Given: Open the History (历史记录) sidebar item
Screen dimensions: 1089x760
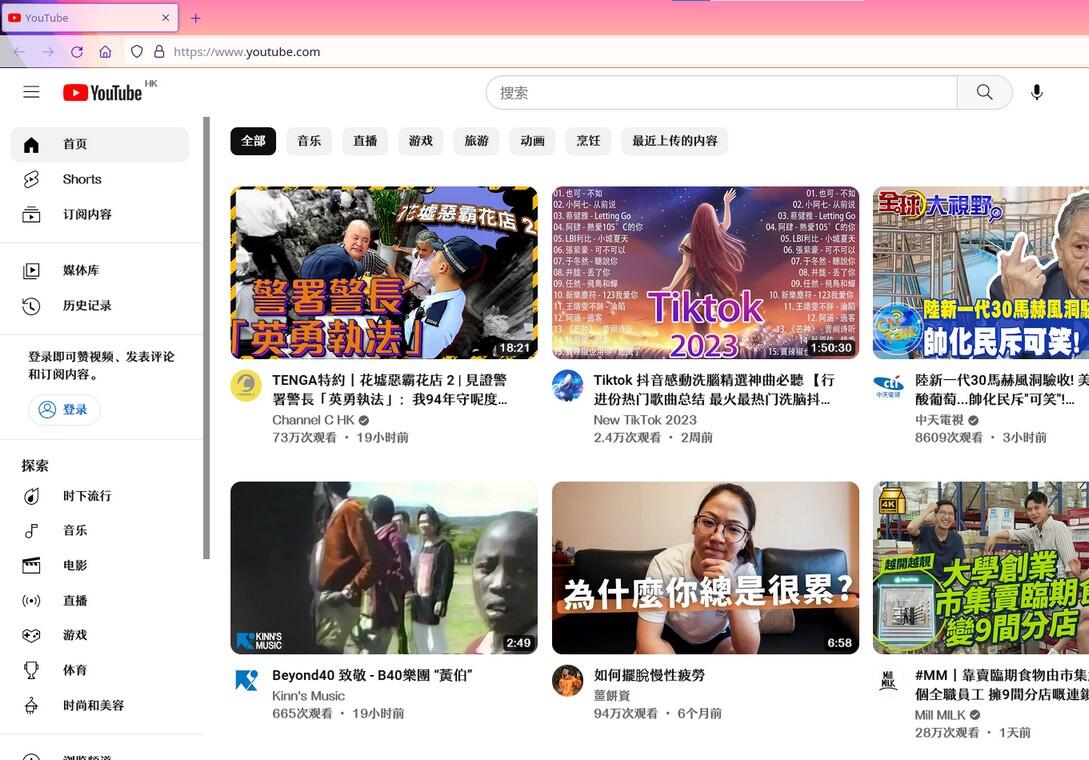Looking at the screenshot, I should point(86,305).
